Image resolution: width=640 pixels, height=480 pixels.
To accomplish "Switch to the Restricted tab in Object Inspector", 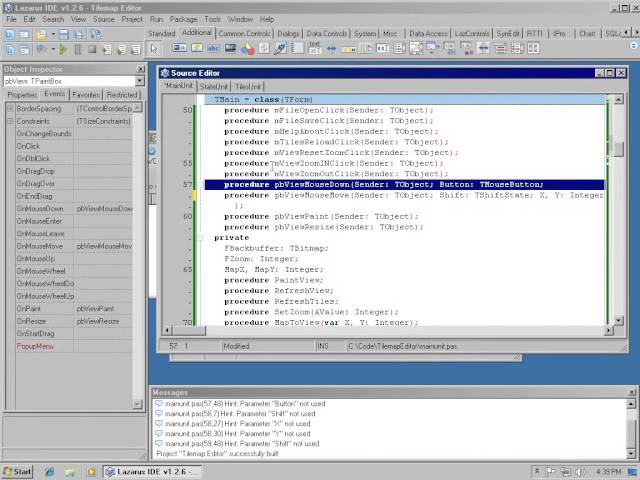I will pyautogui.click(x=122, y=95).
